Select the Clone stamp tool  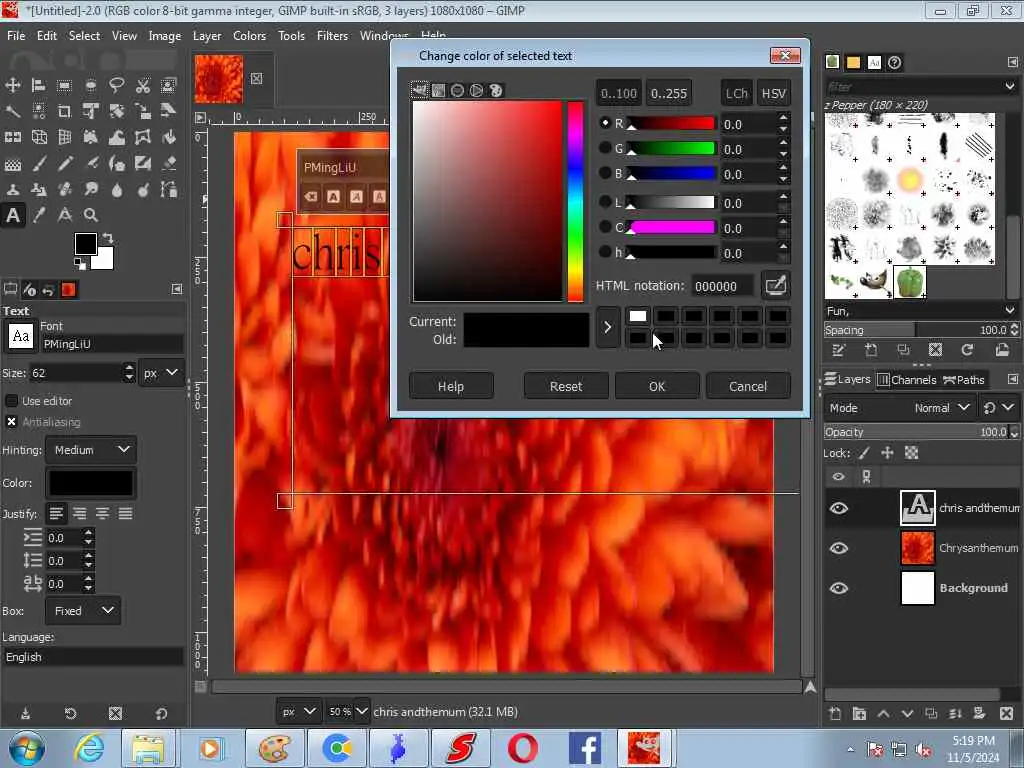[12, 189]
